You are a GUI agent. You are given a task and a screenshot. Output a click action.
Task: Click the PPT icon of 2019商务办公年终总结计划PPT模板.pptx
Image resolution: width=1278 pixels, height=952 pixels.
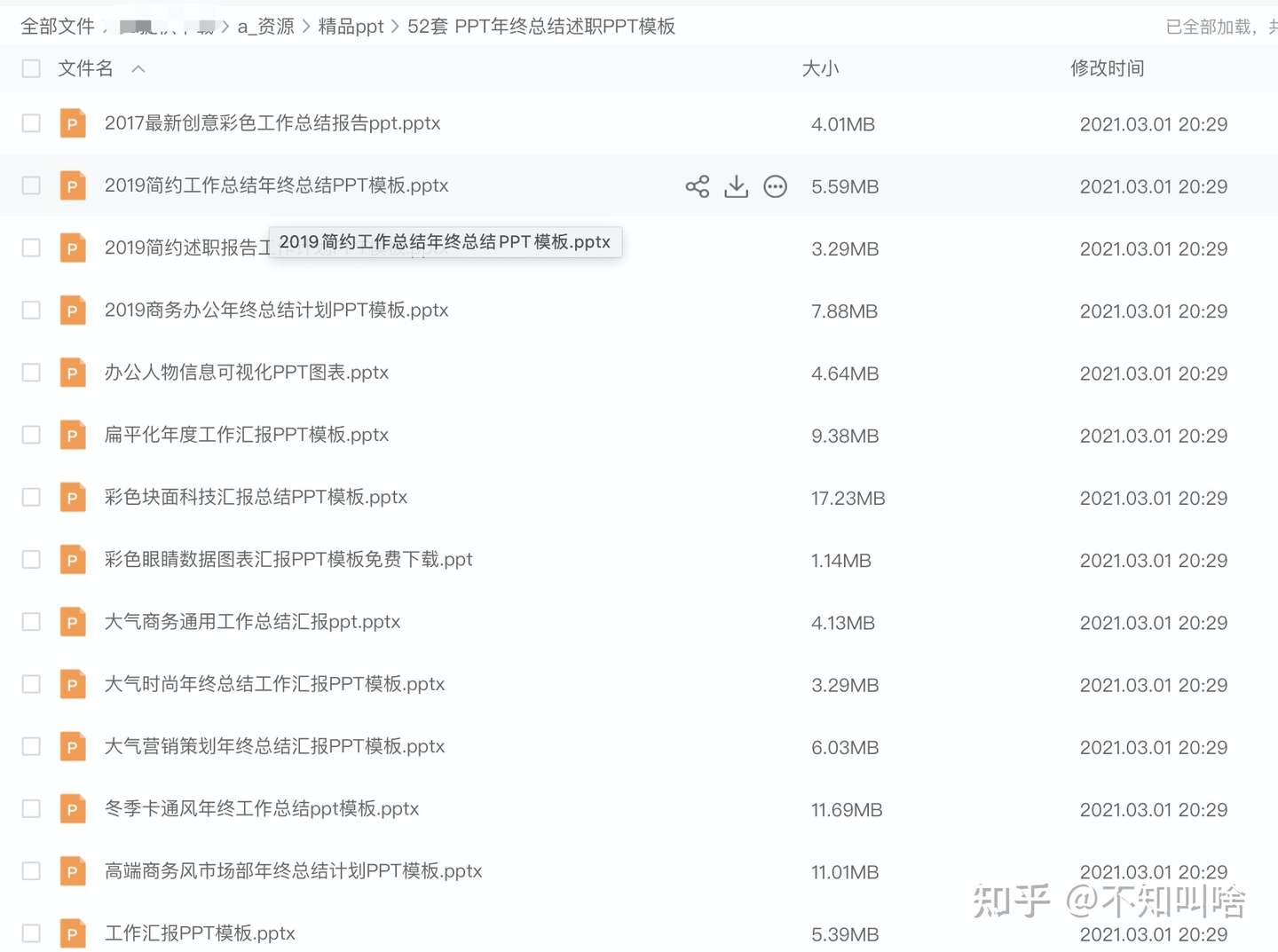(73, 311)
